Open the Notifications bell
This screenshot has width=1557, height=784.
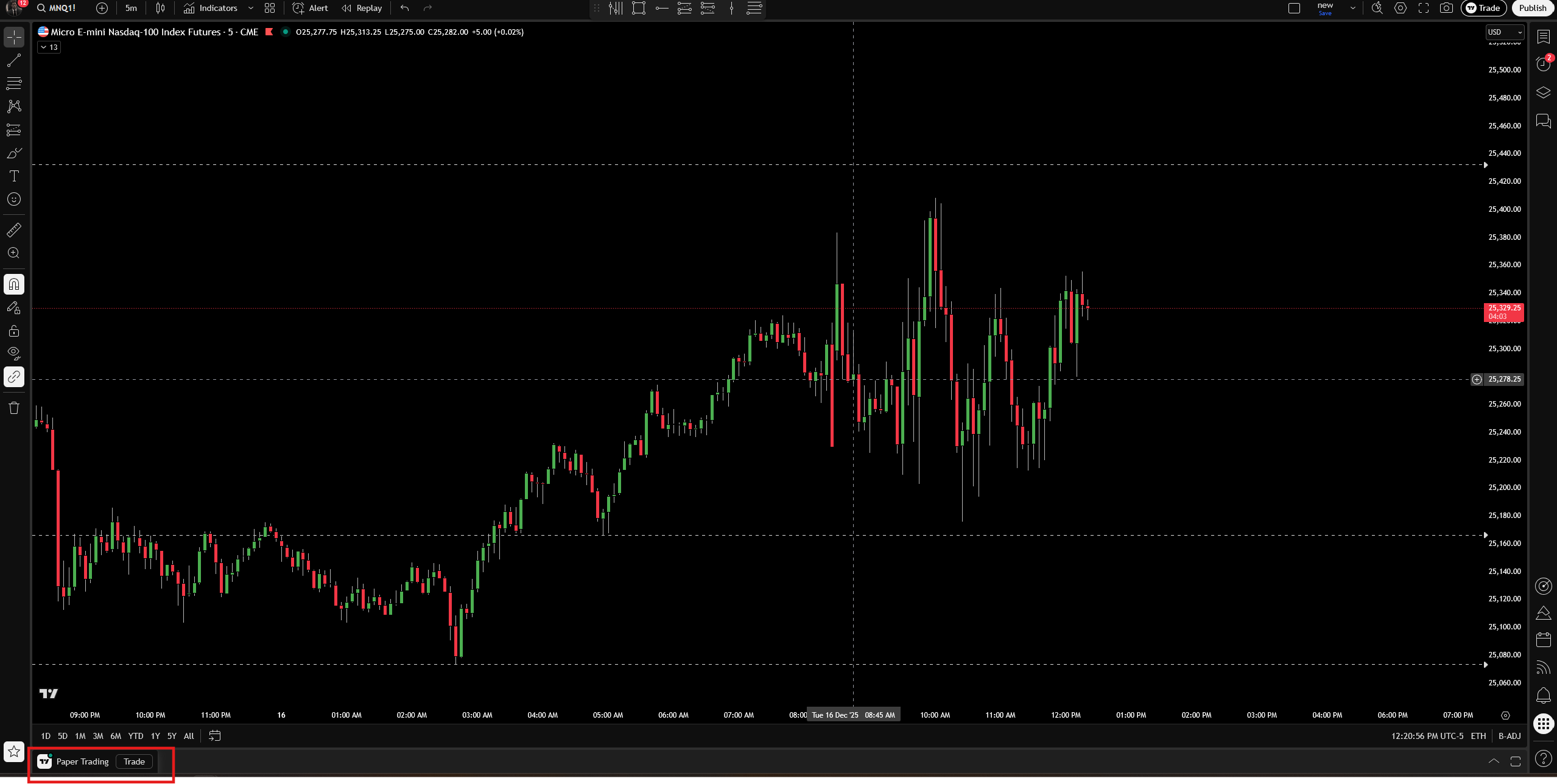click(x=1544, y=695)
